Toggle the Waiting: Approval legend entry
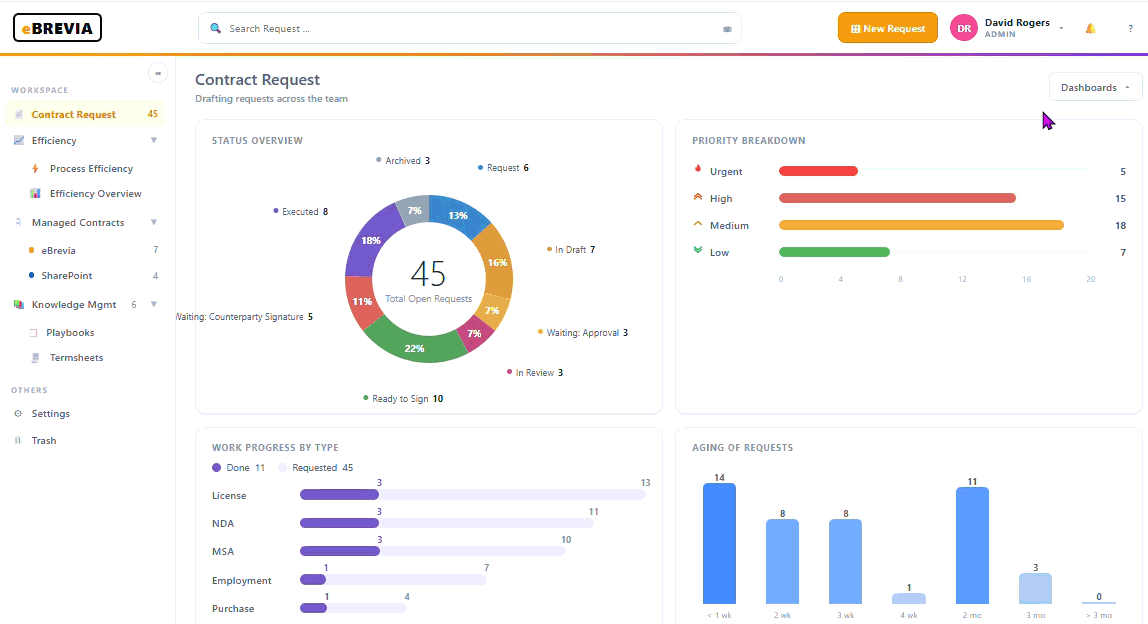The image size is (1148, 624). click(x=583, y=333)
